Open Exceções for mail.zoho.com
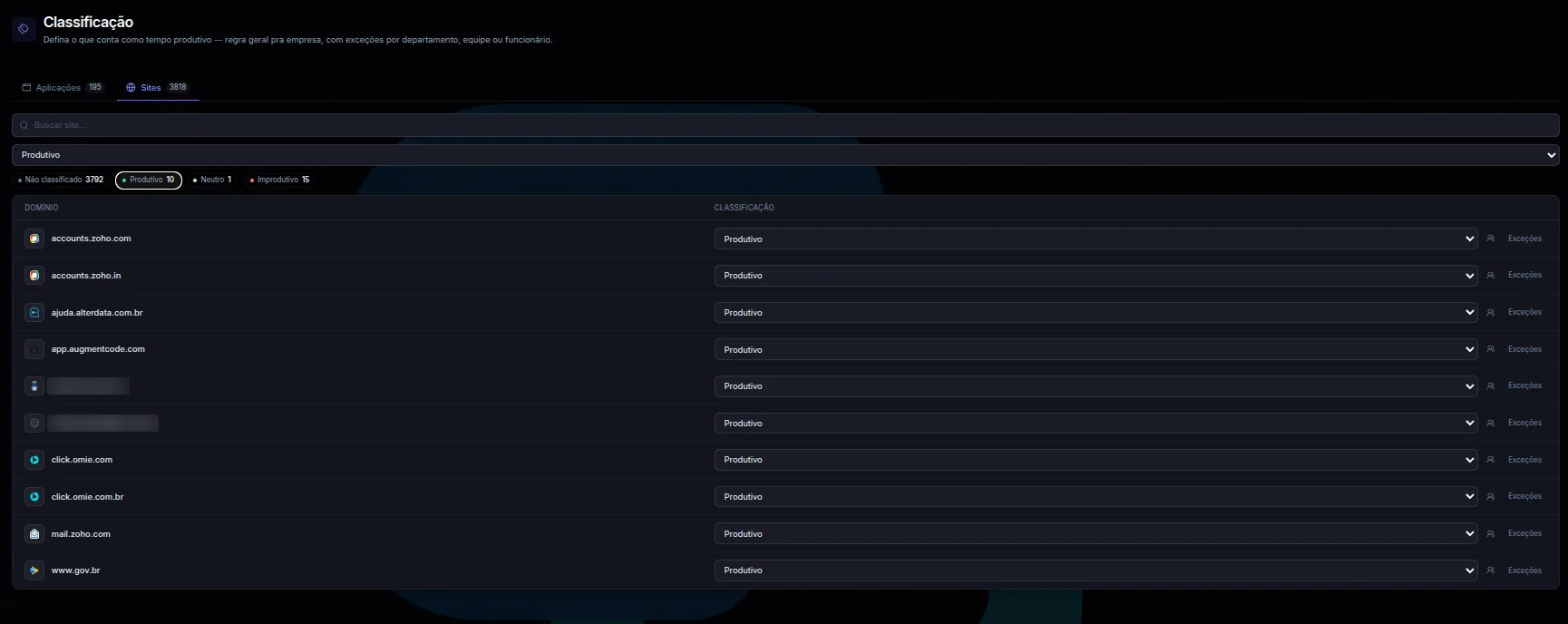Image resolution: width=1568 pixels, height=624 pixels. (x=1524, y=533)
